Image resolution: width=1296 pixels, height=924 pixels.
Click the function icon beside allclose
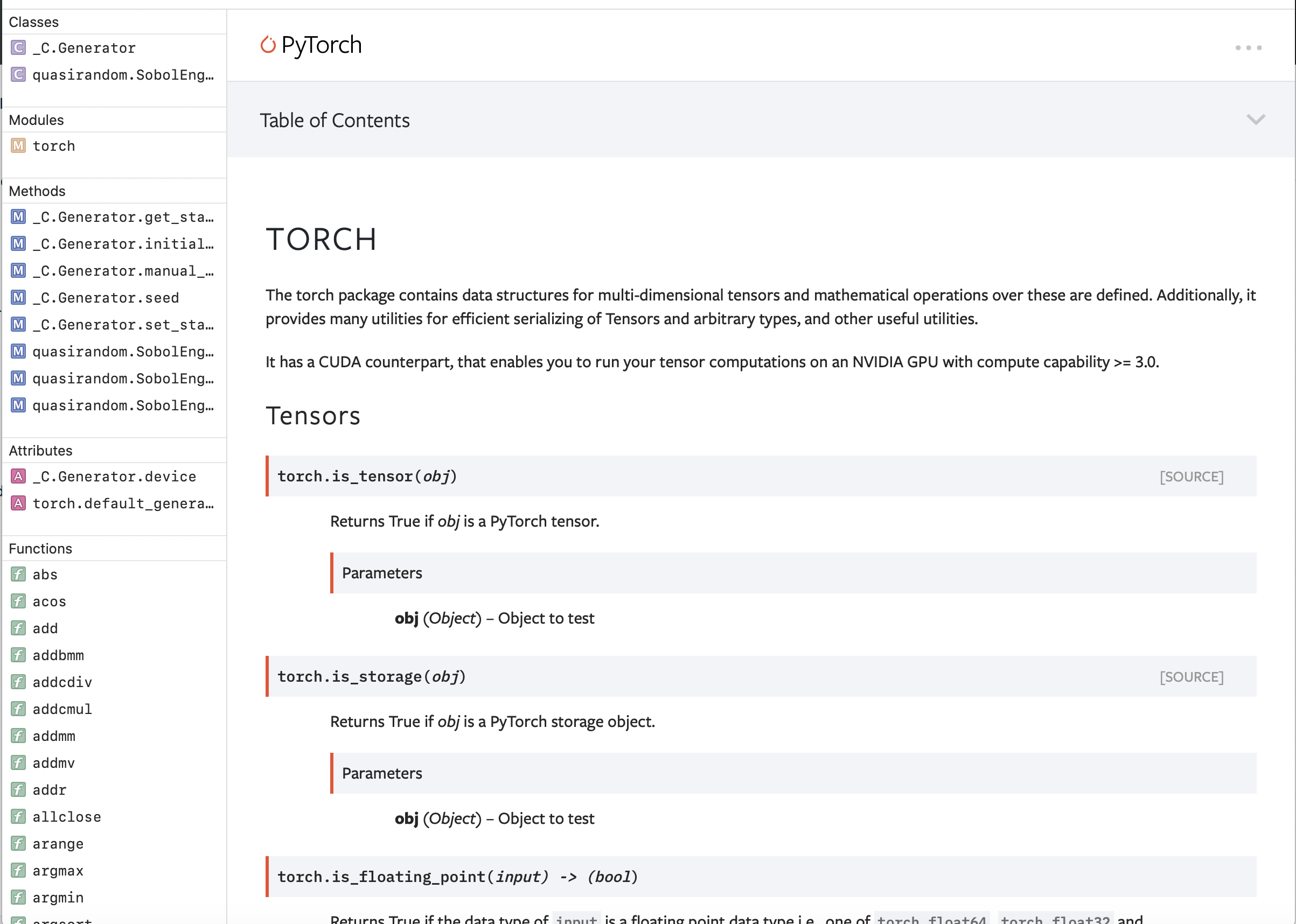tap(18, 816)
